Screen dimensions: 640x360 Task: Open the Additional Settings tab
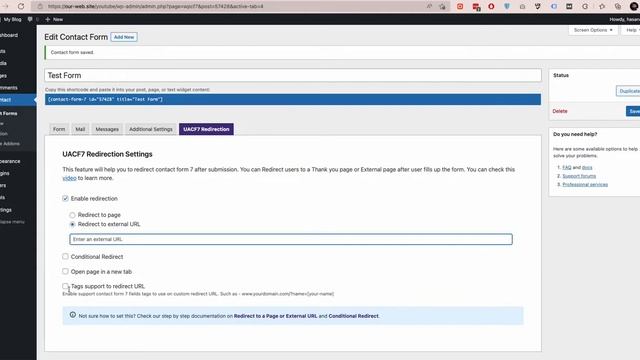151,129
